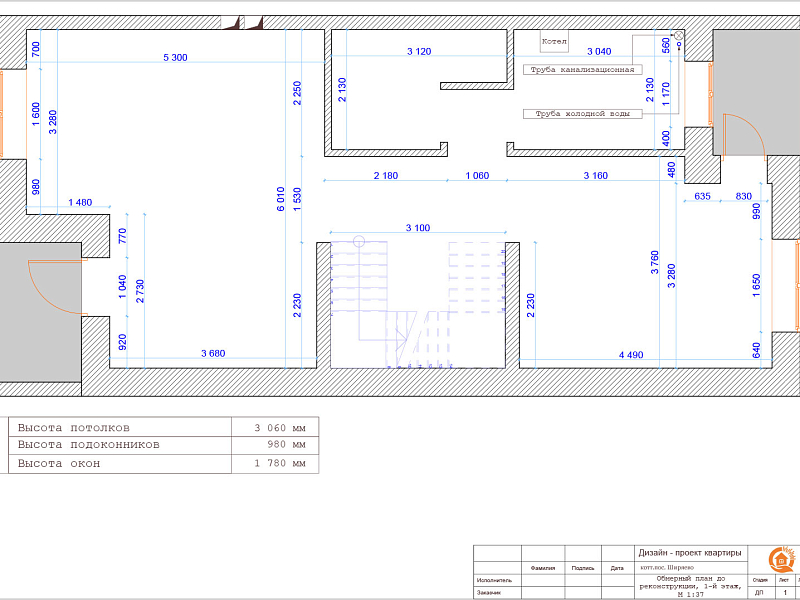
Task: Click the orange house logo in title block
Action: [x=782, y=559]
